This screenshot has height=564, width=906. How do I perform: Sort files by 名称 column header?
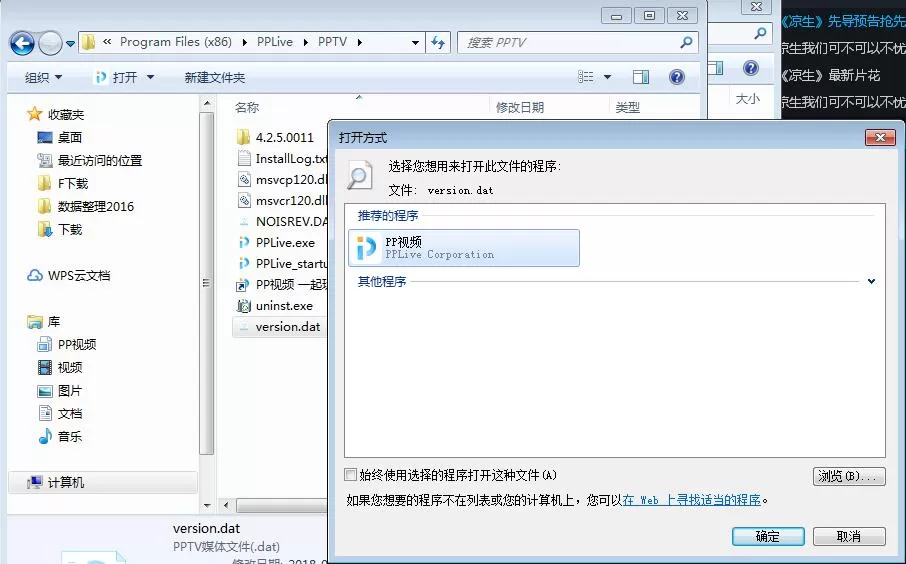[247, 107]
